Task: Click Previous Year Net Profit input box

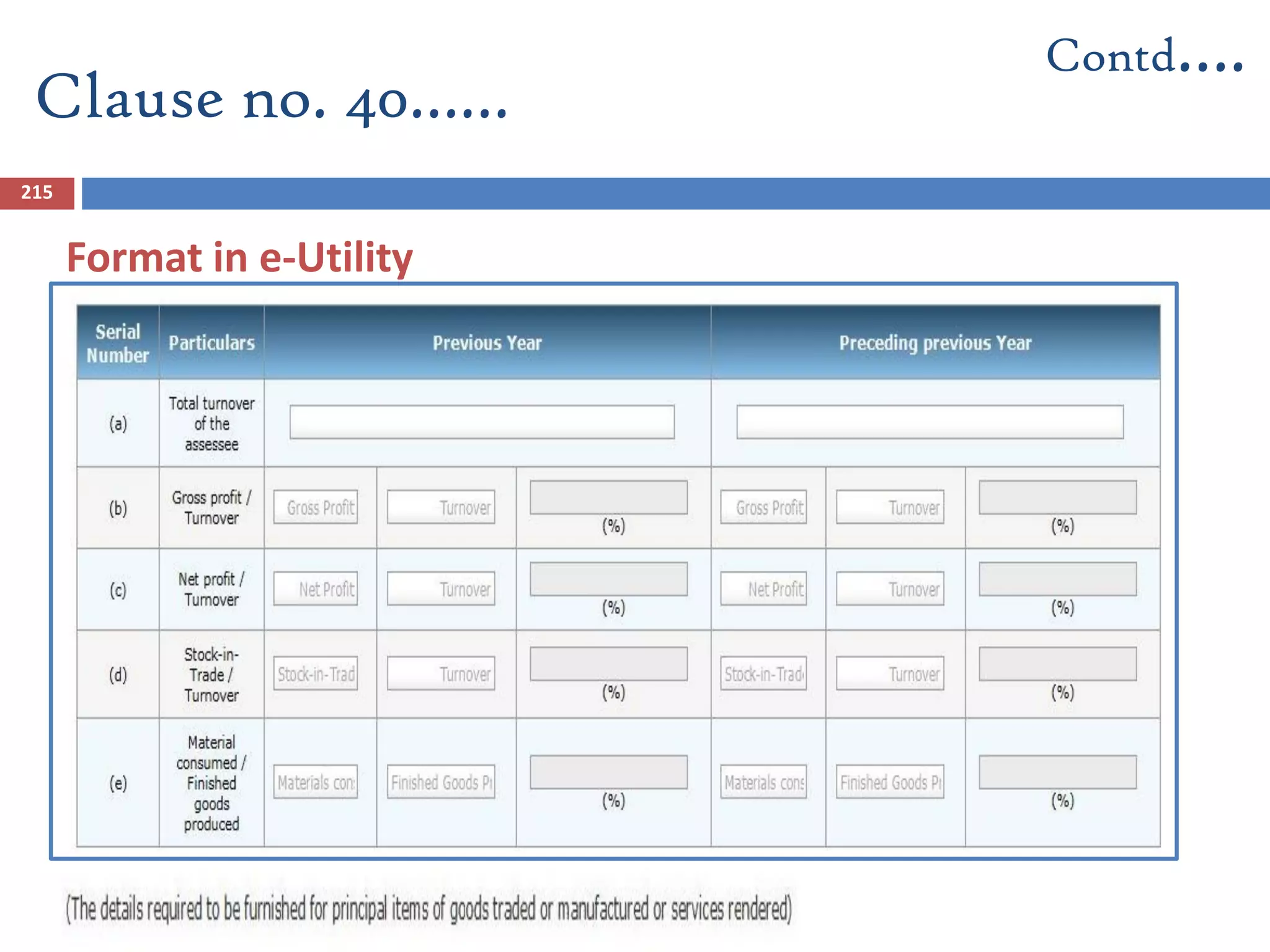Action: pyautogui.click(x=316, y=588)
